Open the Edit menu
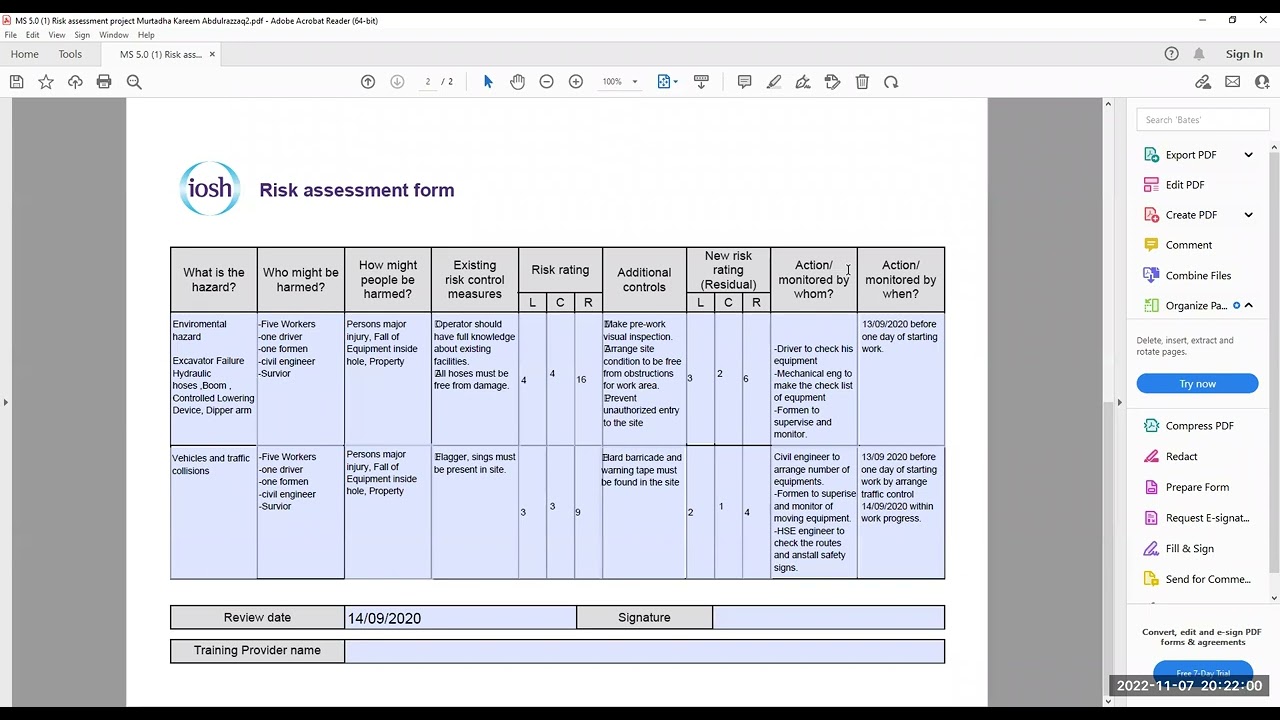This screenshot has width=1280, height=720. tap(33, 35)
